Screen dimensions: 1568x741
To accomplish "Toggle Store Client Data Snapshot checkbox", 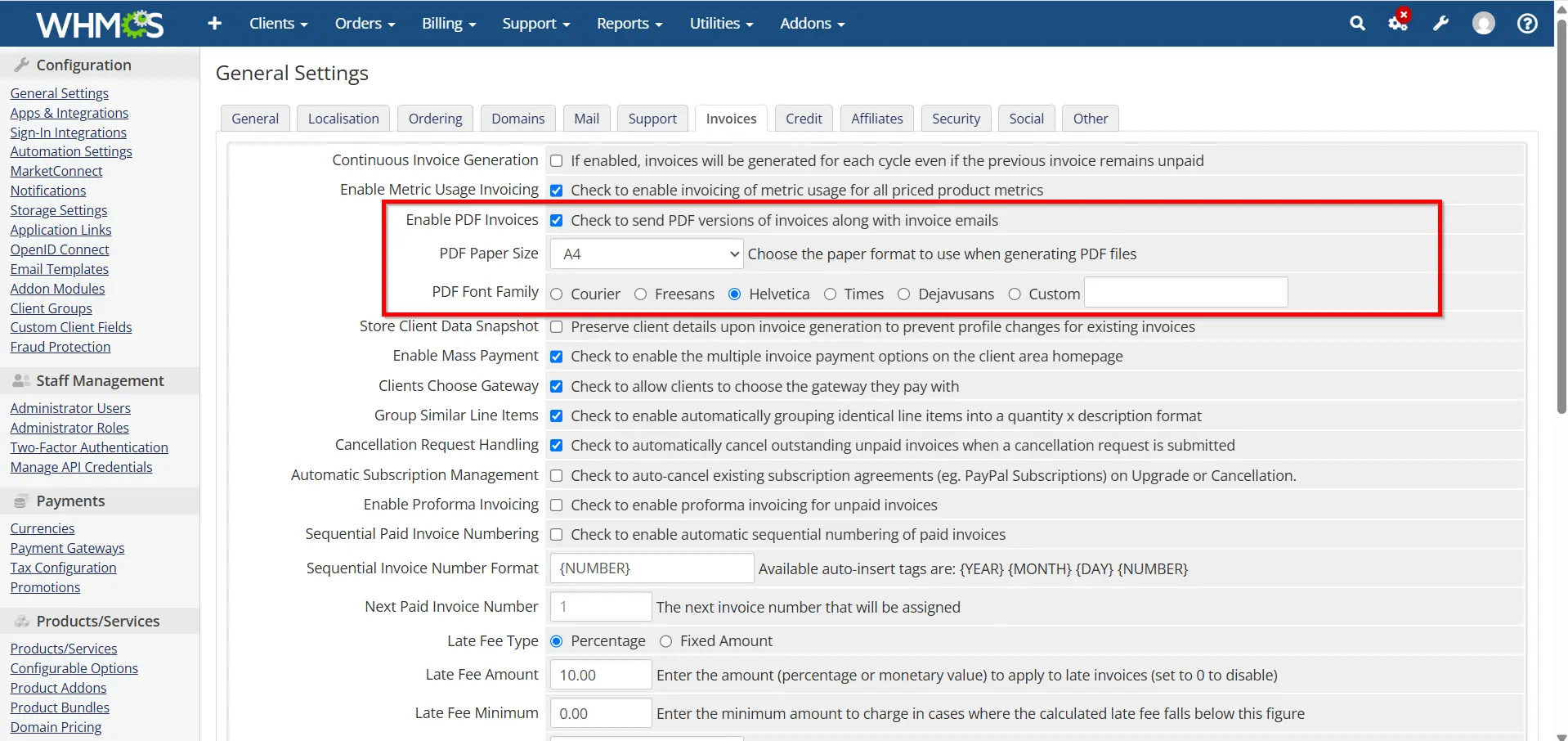I will tap(557, 327).
